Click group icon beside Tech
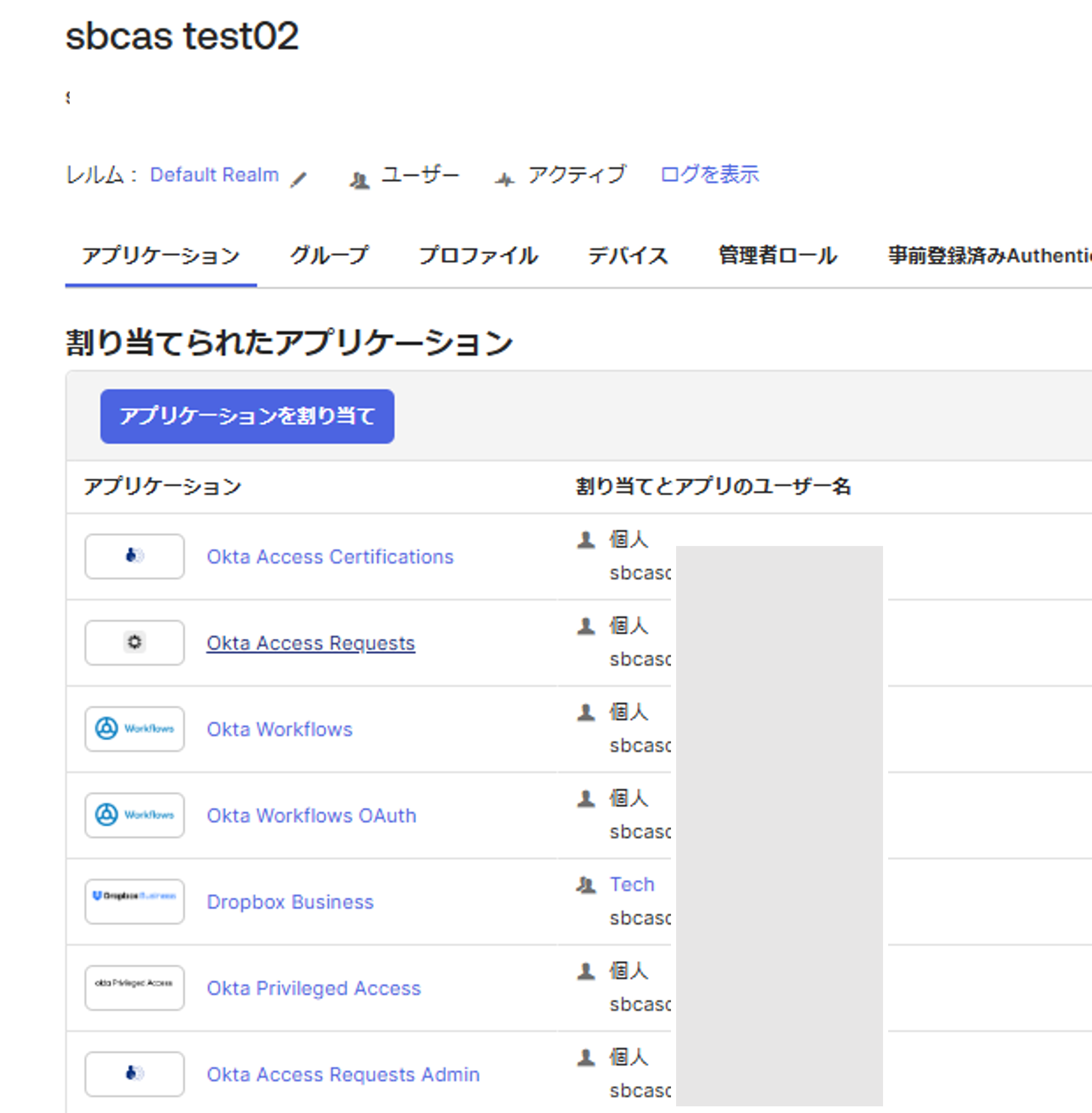 585,885
